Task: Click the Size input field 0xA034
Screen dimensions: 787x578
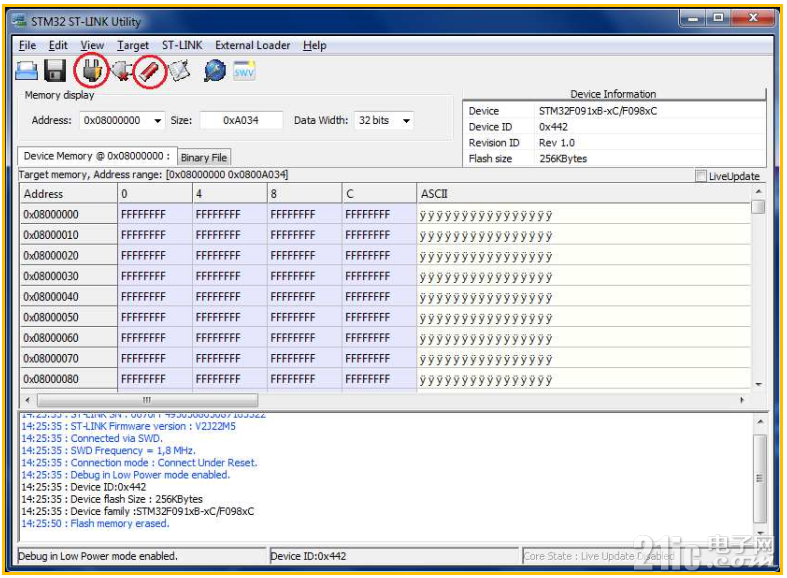Action: coord(241,120)
